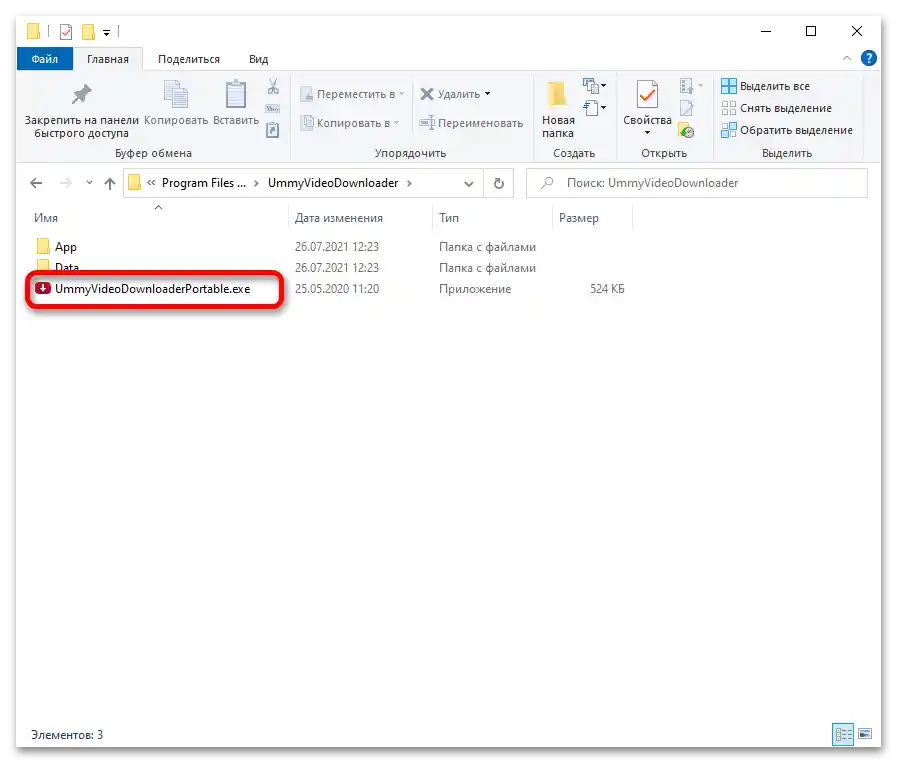Click the red Ummy exe icon
The image size is (897, 763).
[x=43, y=288]
